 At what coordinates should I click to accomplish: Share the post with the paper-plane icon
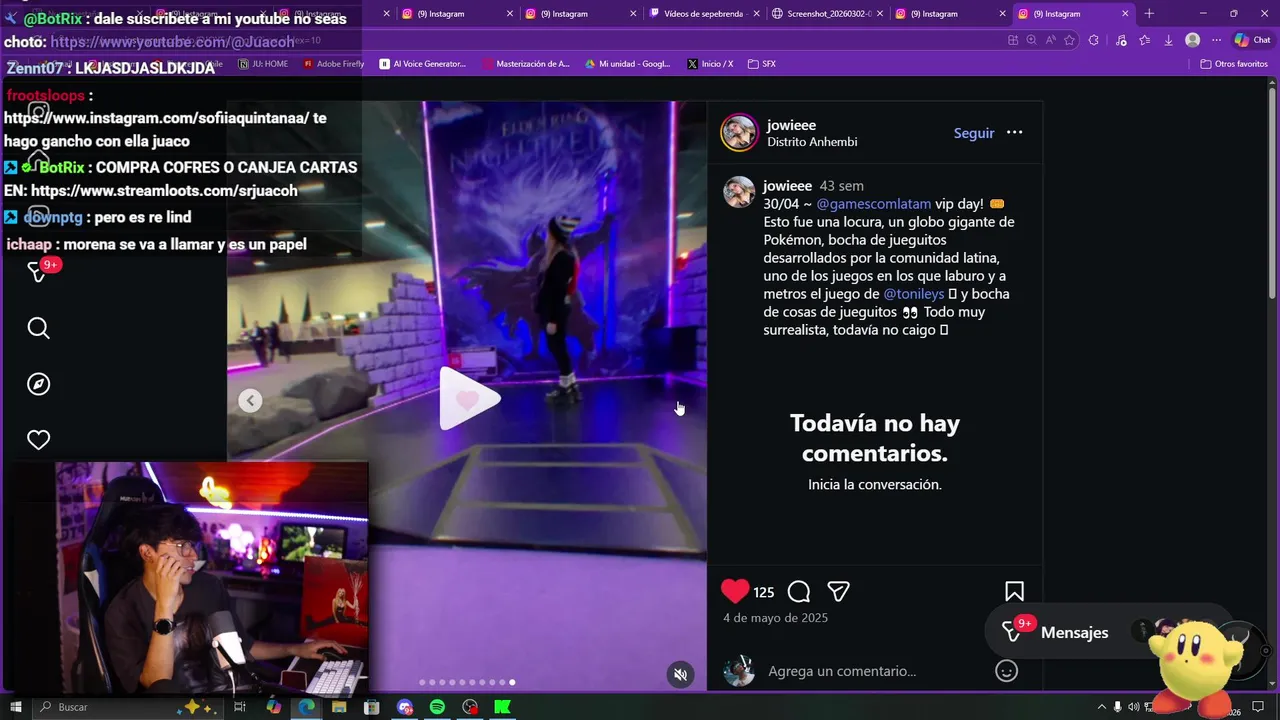(x=838, y=592)
